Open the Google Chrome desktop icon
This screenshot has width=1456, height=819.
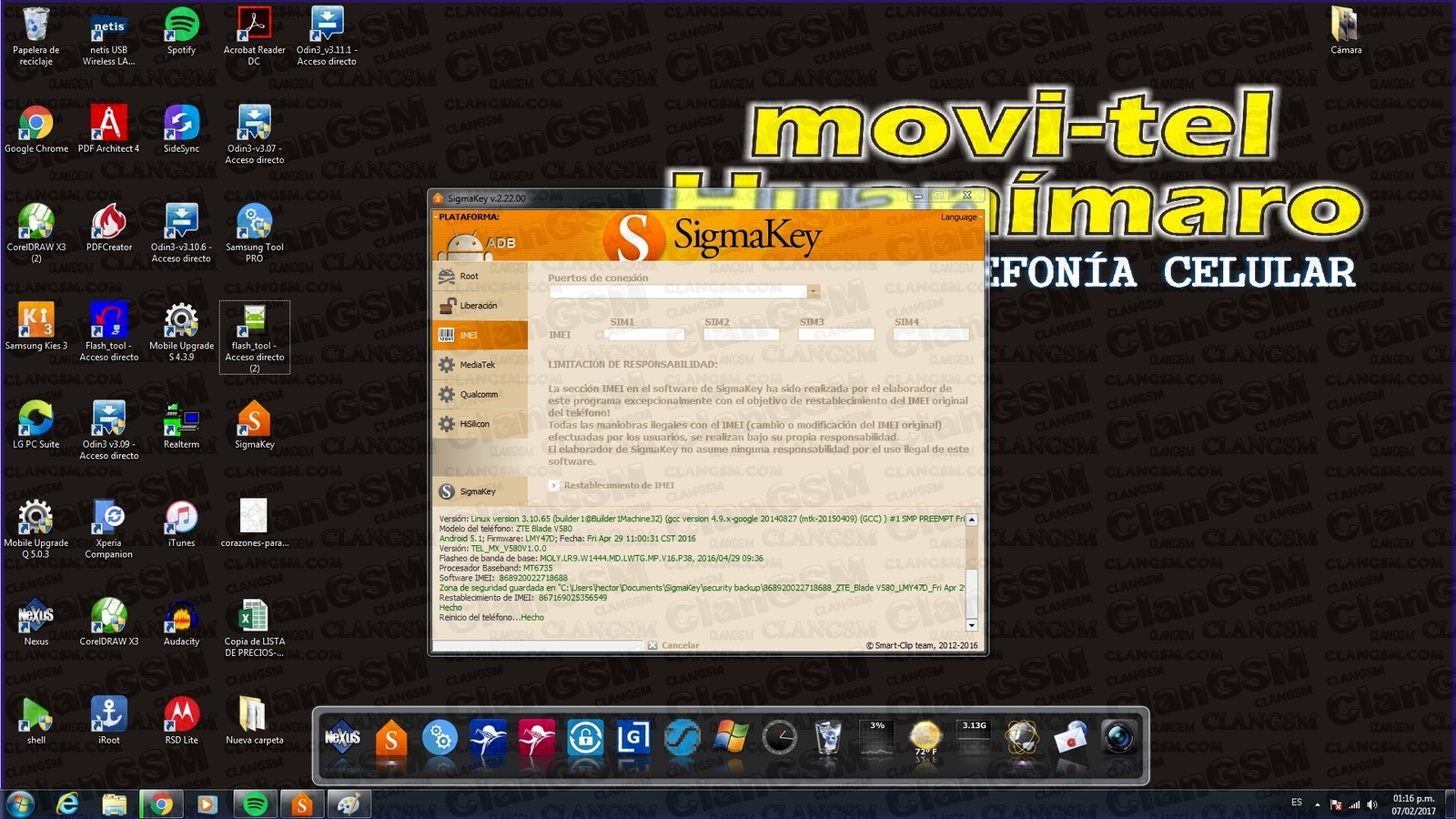click(x=35, y=129)
